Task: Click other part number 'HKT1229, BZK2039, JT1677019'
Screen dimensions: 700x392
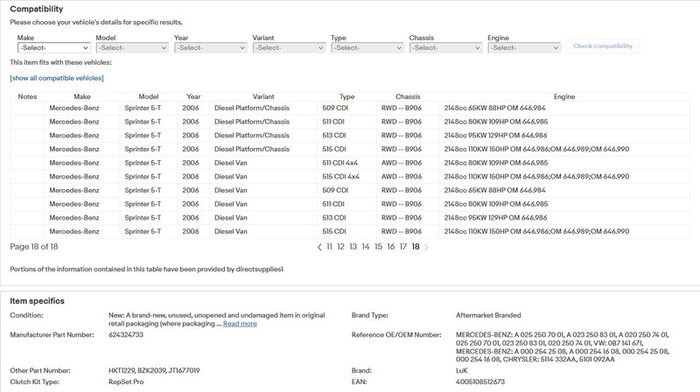Action: [x=154, y=371]
